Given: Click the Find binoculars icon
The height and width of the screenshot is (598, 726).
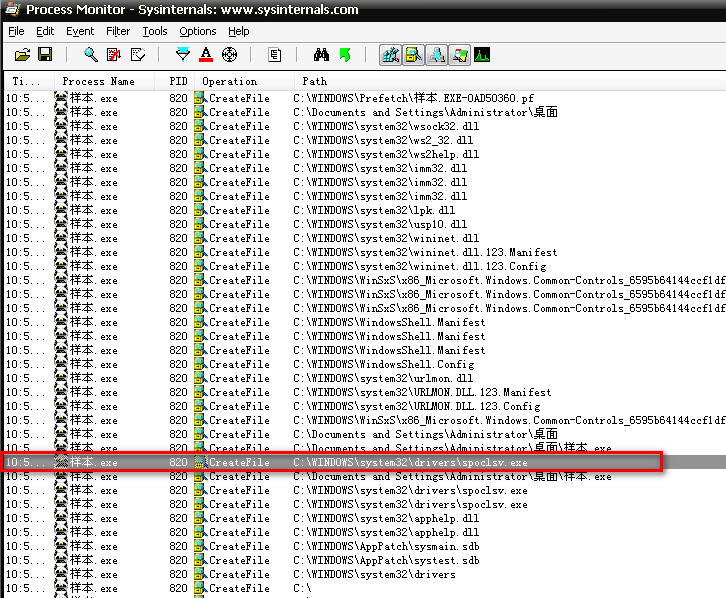Looking at the screenshot, I should coord(321,55).
